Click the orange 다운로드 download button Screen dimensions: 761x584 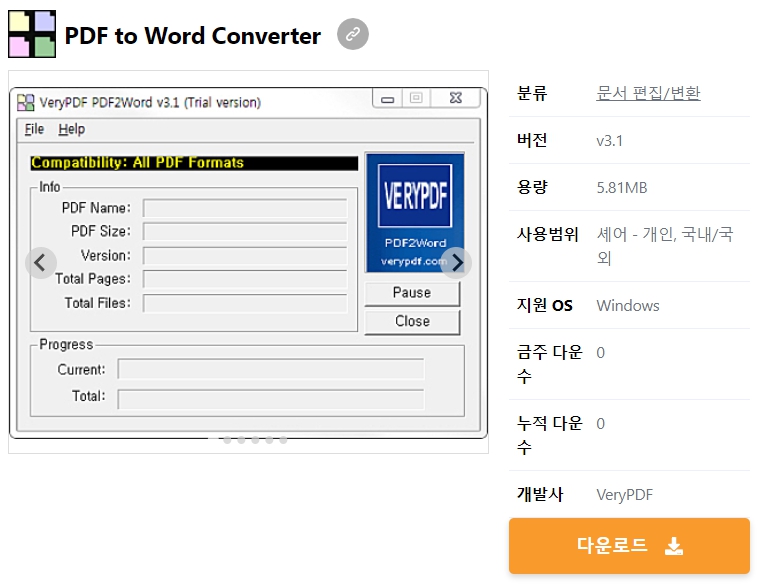(629, 546)
